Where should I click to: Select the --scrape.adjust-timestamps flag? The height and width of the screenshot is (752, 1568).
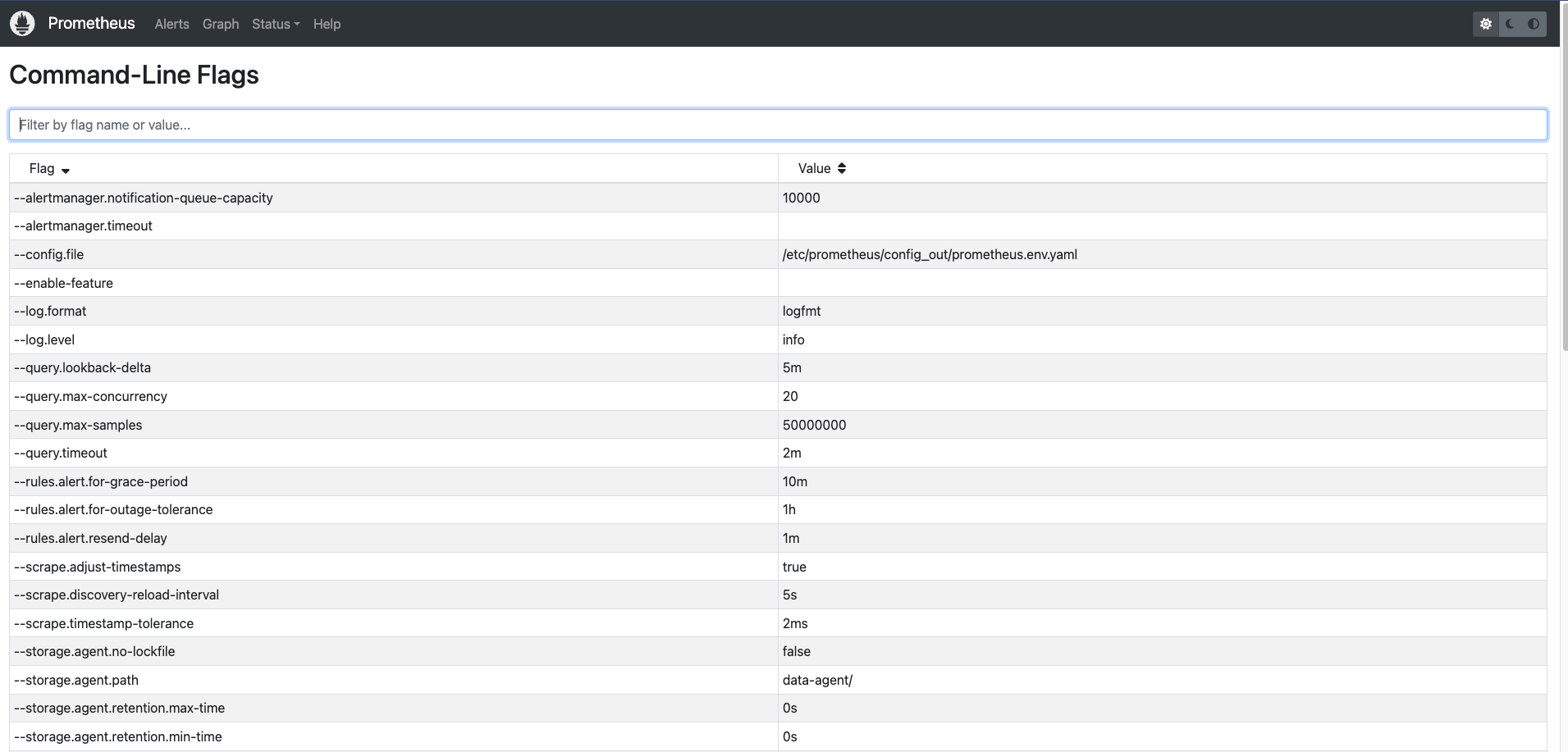(97, 567)
